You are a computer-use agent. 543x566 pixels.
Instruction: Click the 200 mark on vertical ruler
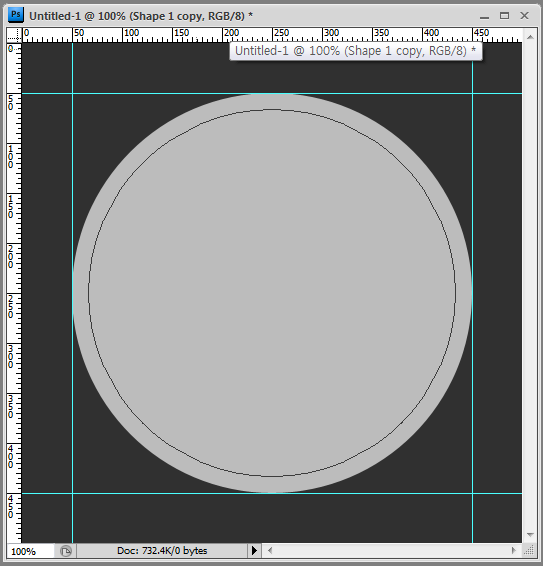[x=10, y=257]
